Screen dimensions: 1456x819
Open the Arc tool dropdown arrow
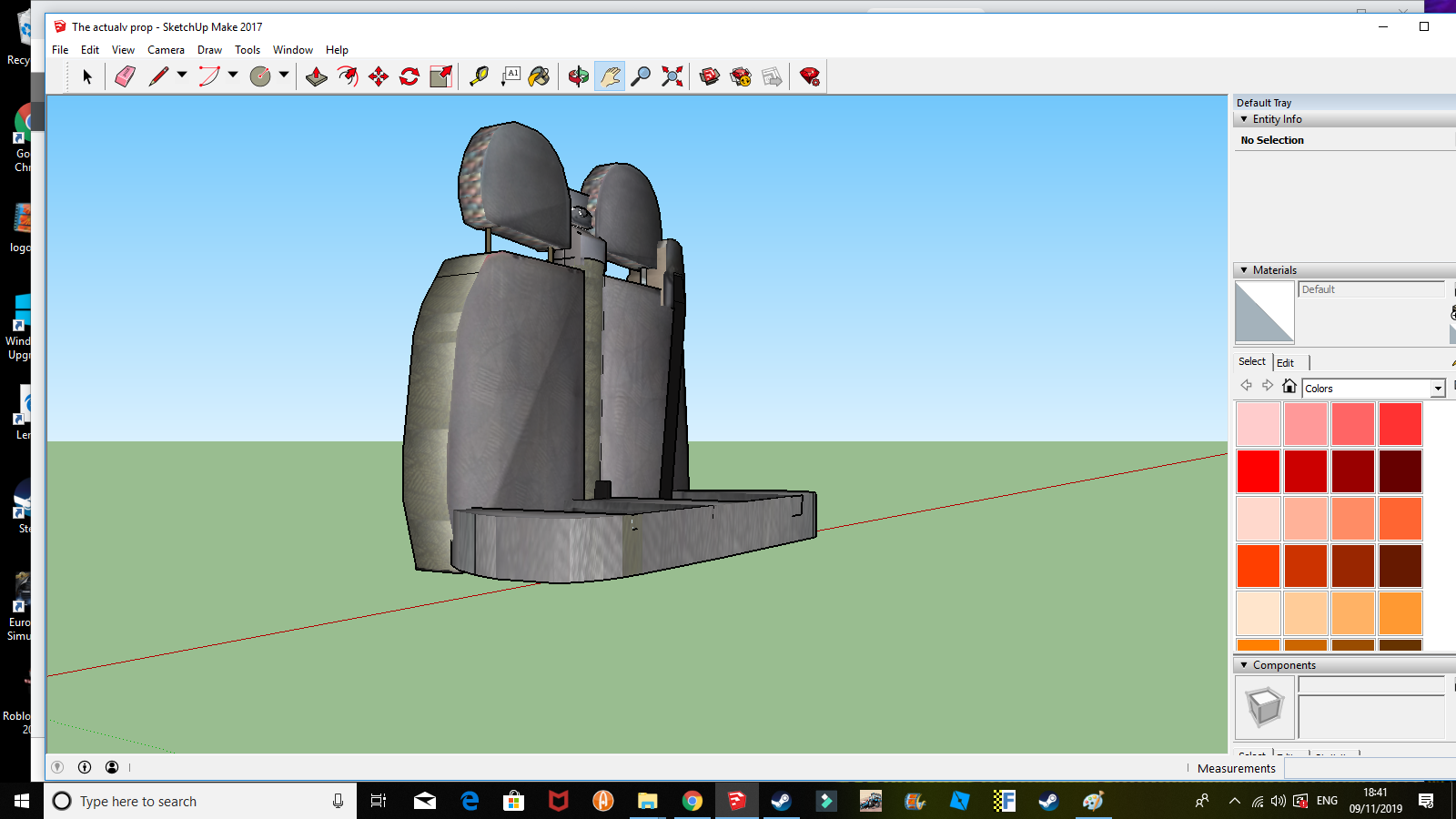point(233,76)
